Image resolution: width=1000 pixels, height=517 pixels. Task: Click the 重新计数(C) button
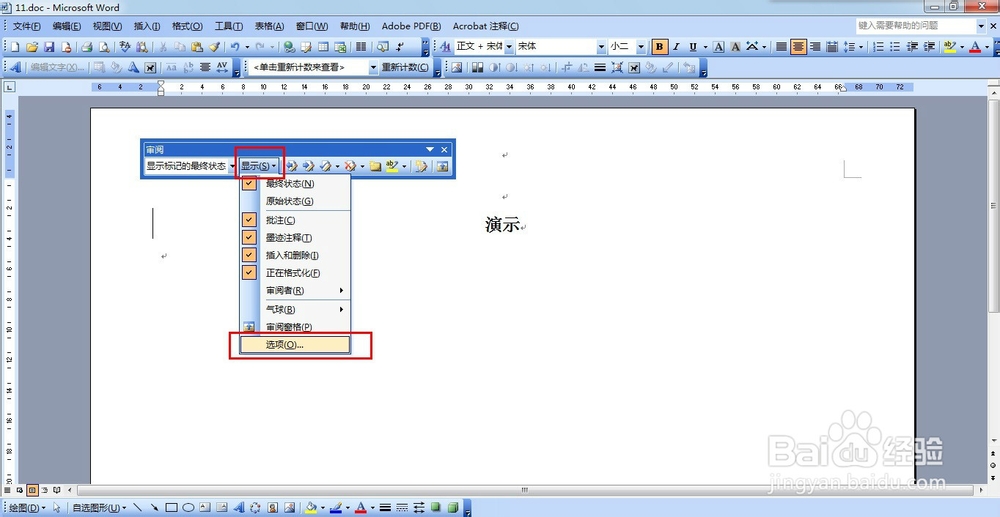click(405, 67)
